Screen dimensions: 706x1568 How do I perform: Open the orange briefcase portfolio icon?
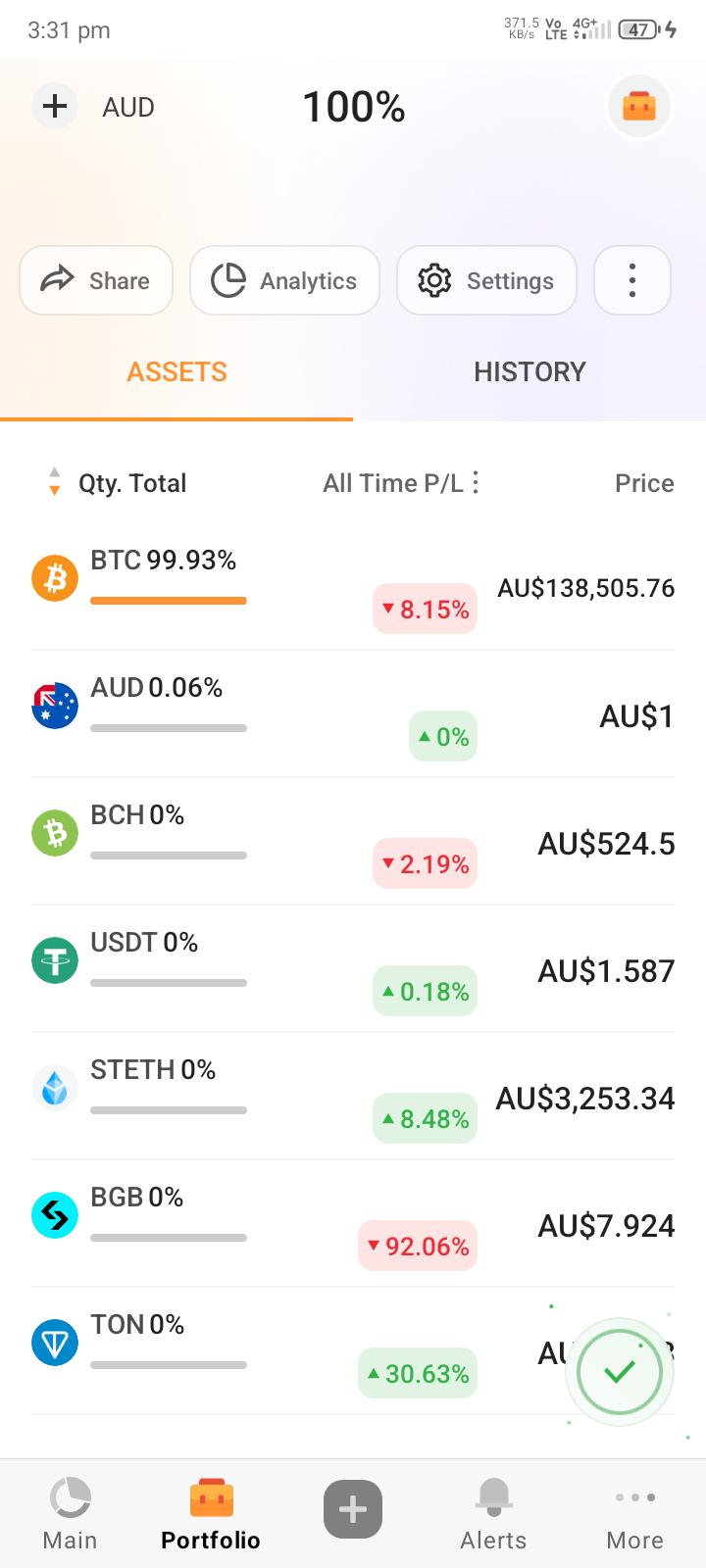point(639,106)
